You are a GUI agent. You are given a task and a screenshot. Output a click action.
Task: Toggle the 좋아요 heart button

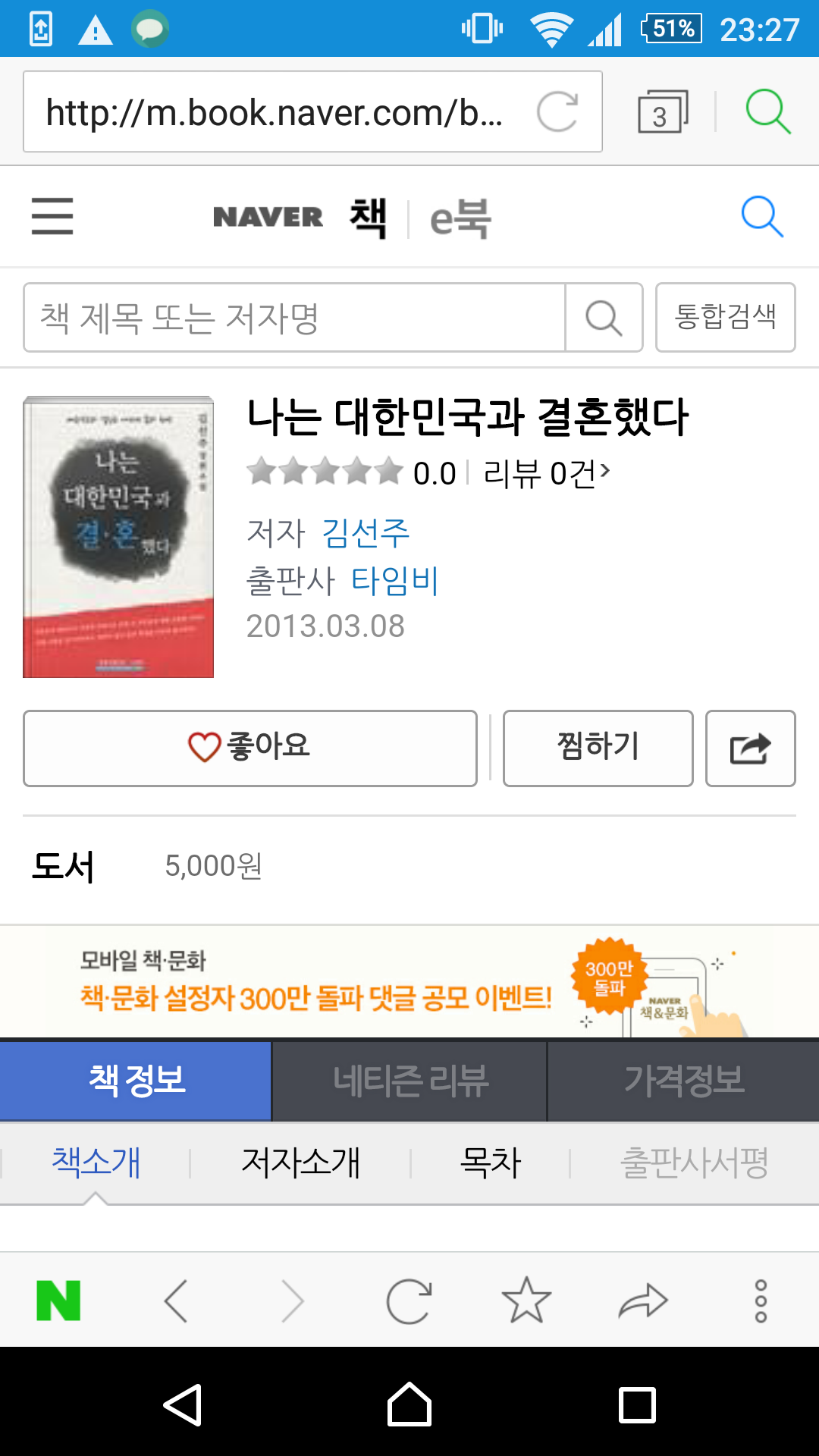point(250,748)
